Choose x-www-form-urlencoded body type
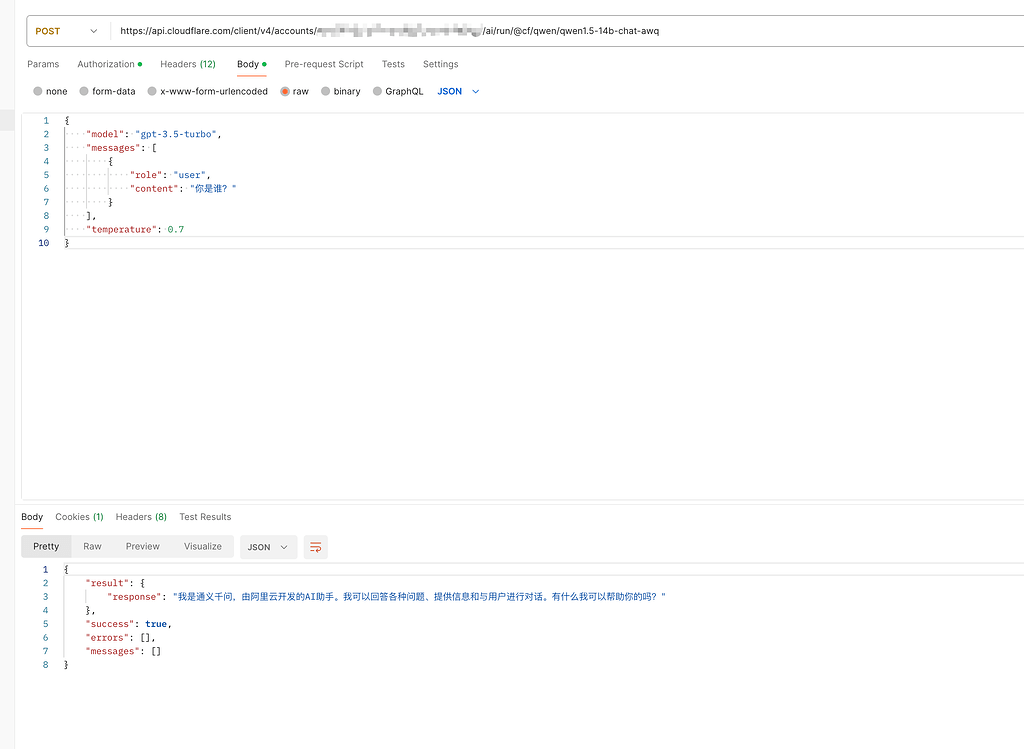Screen dimensions: 1024x749 click(x=152, y=91)
